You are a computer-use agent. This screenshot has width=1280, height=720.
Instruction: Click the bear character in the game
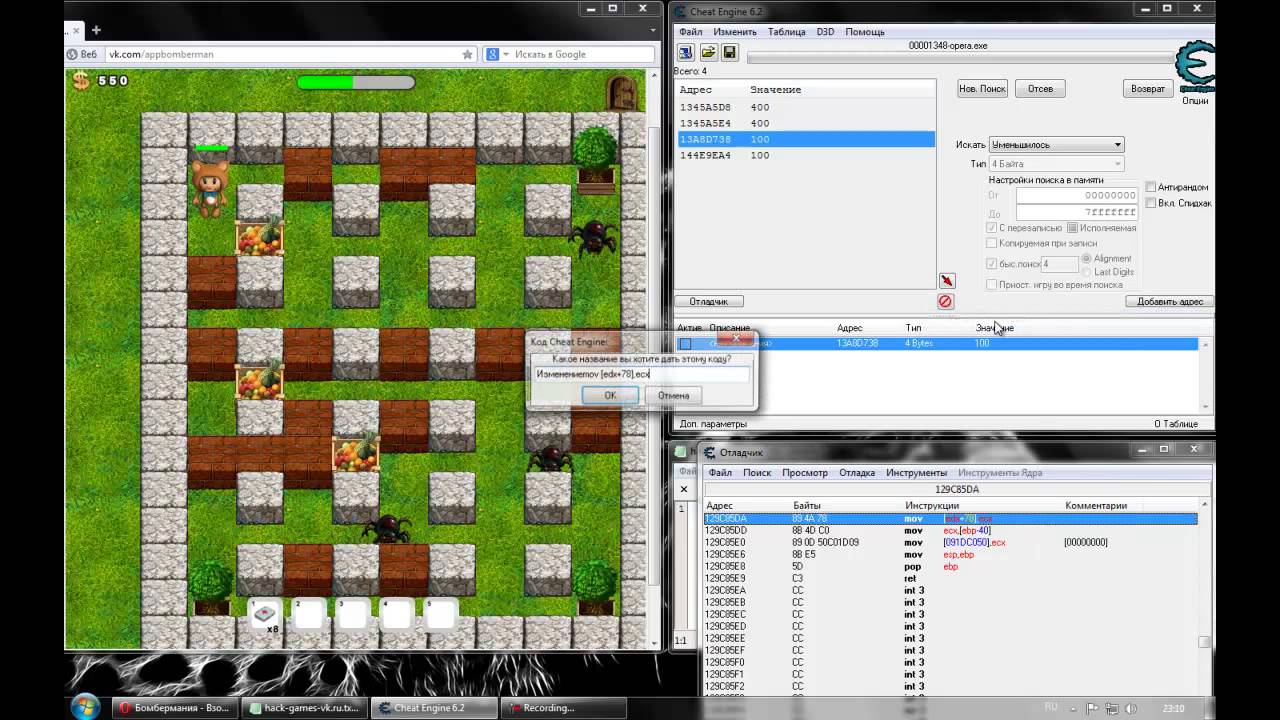coord(210,187)
